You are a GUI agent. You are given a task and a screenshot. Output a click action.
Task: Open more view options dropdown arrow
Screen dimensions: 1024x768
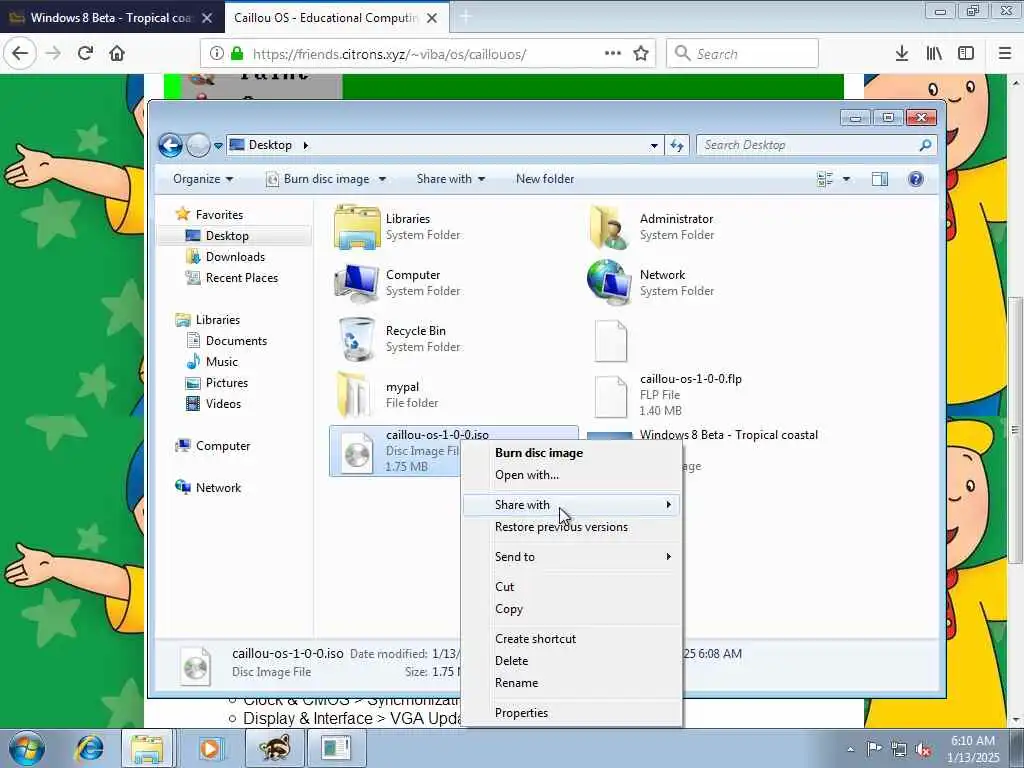(x=846, y=179)
